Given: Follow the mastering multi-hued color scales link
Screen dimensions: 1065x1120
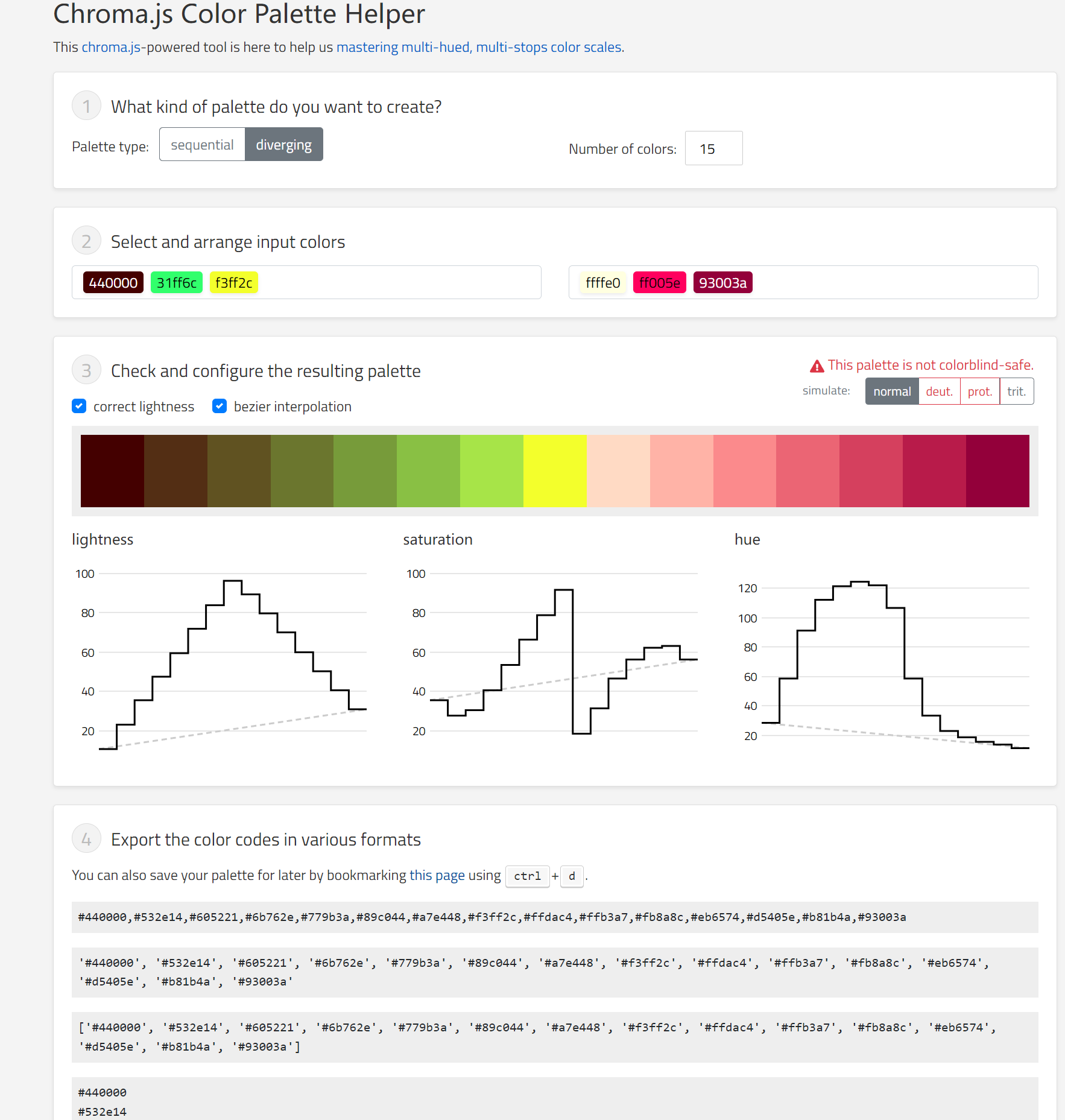Looking at the screenshot, I should (479, 46).
